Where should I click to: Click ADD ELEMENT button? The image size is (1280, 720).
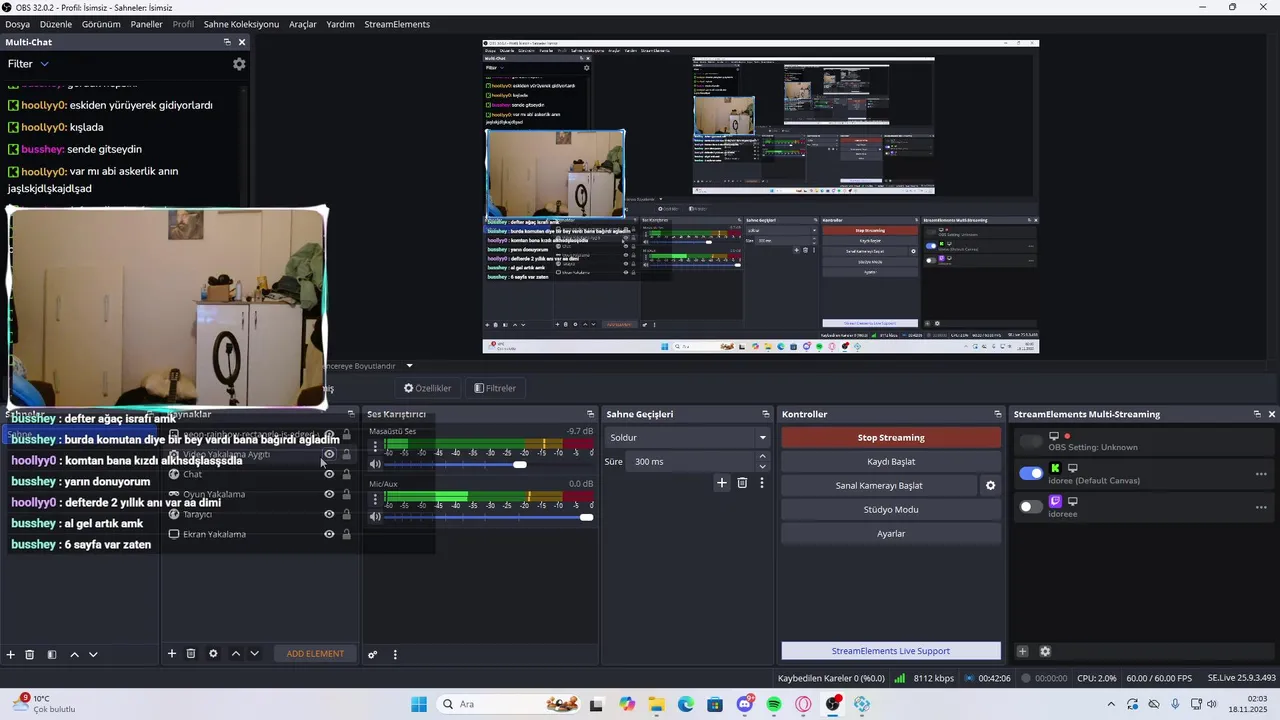click(315, 654)
